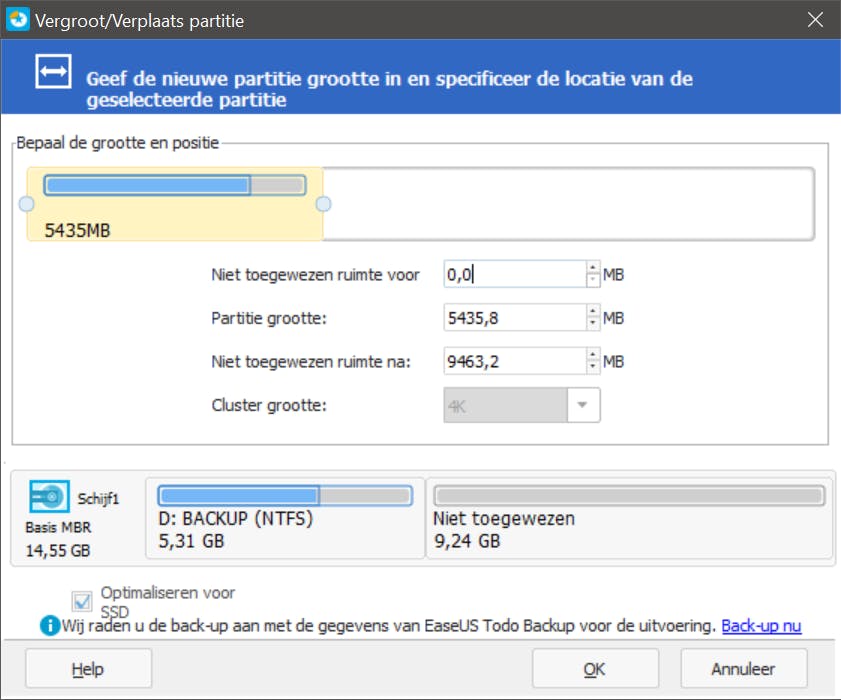Screen dimensions: 841x700
Task: Click the 5435MB partition block
Action: (x=175, y=204)
